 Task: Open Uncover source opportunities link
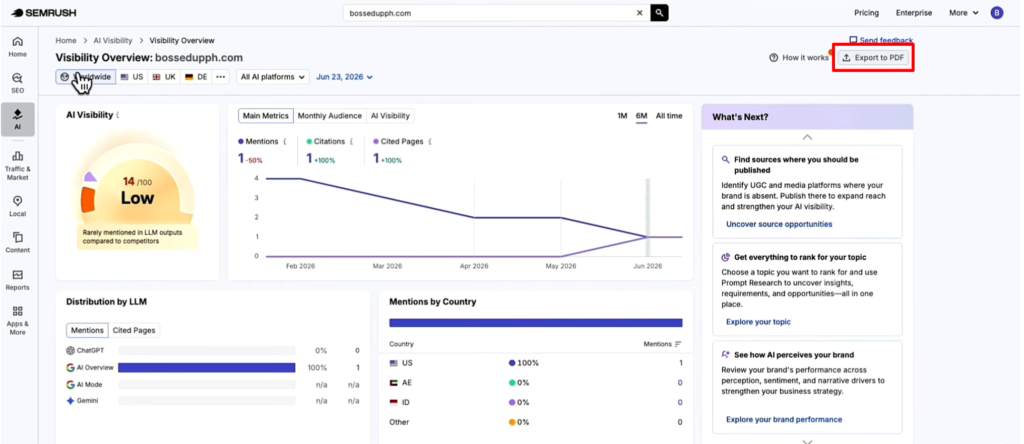(779, 224)
